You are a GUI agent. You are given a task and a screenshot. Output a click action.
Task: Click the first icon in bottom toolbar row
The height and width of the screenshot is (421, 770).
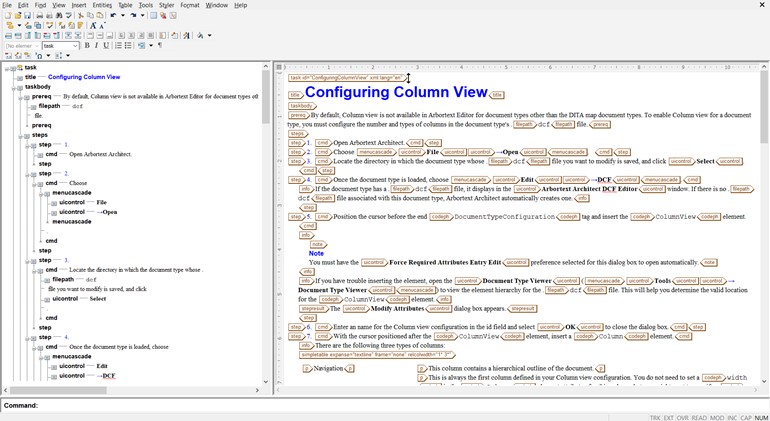pyautogui.click(x=8, y=56)
